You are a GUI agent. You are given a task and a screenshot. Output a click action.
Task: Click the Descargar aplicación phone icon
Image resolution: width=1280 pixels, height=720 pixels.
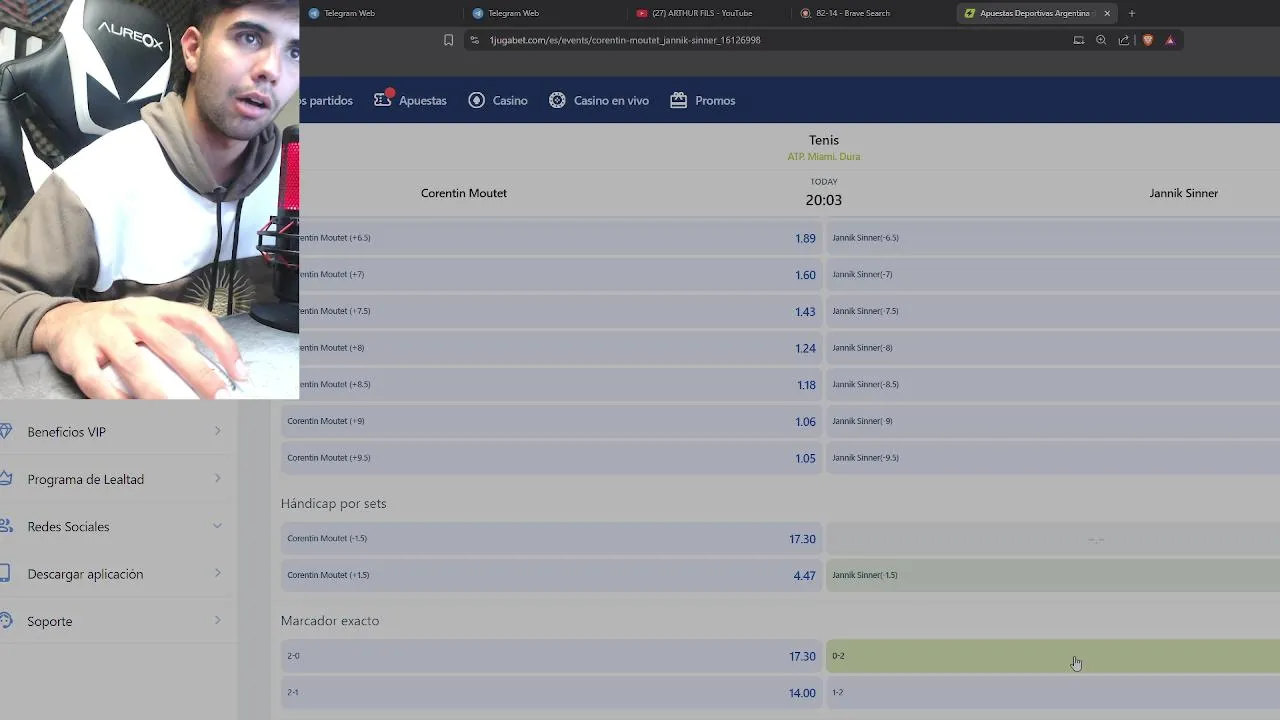pos(5,573)
